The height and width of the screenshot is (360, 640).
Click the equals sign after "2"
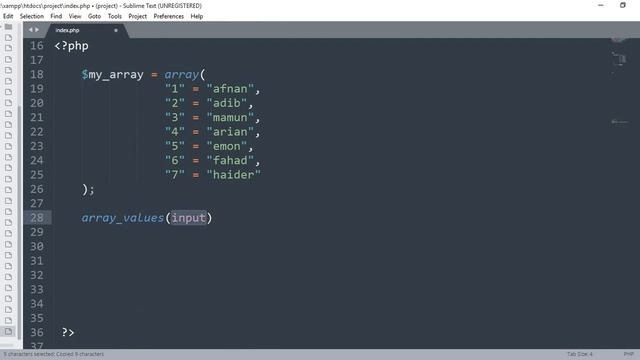coord(196,103)
